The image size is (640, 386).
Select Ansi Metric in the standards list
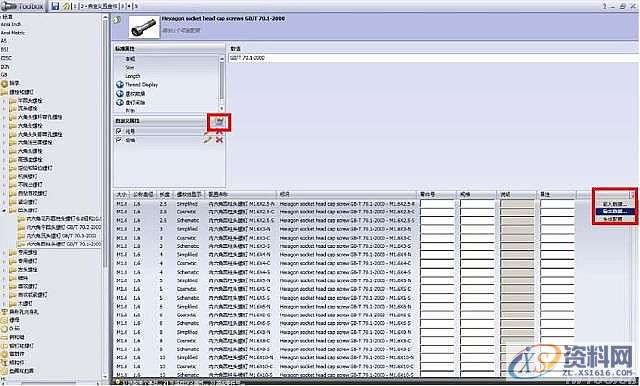click(13, 33)
